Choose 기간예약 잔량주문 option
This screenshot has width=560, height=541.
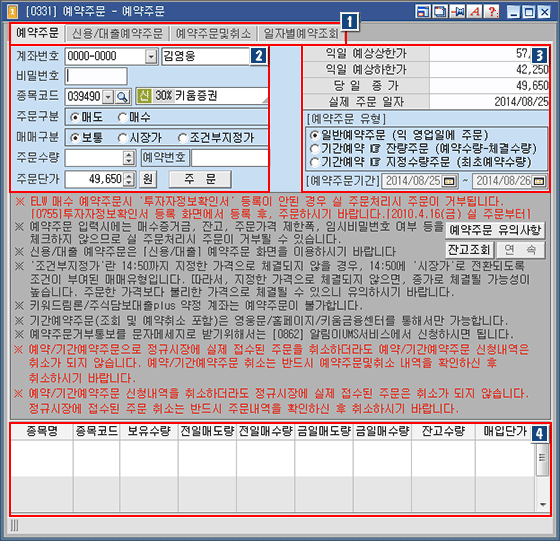pyautogui.click(x=314, y=149)
